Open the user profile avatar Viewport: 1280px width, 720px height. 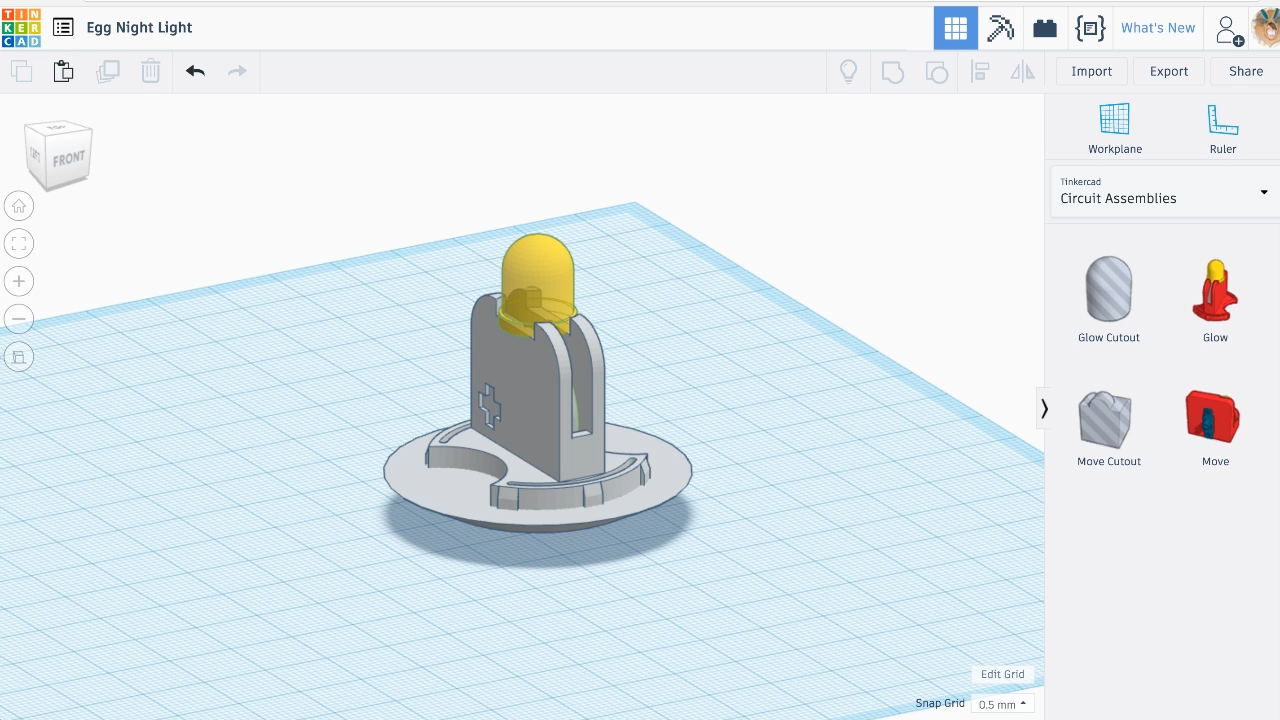point(1266,28)
